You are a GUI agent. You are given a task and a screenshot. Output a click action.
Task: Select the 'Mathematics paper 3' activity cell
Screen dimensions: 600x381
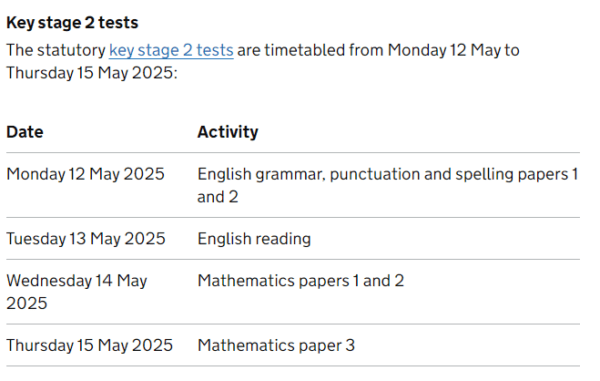276,345
